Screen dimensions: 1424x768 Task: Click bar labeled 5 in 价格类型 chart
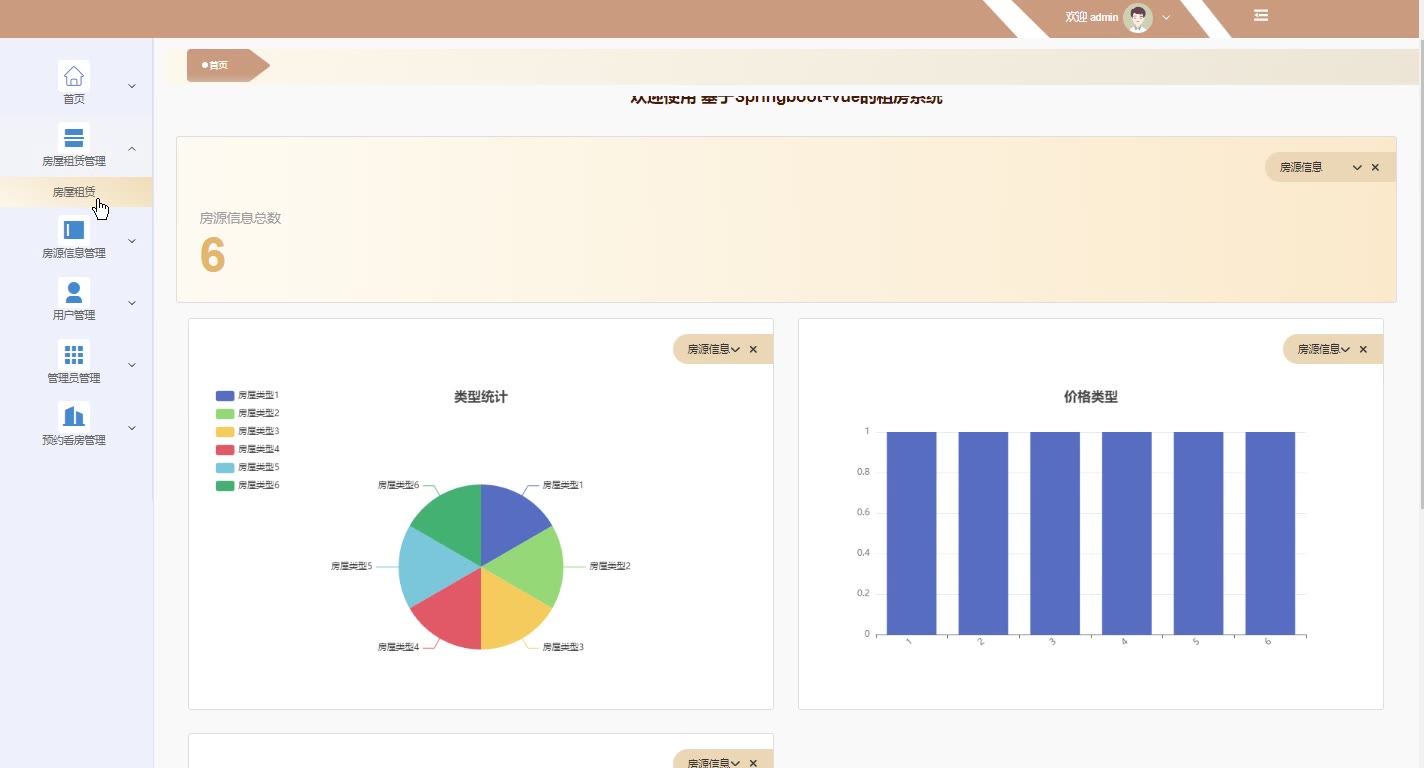(1198, 533)
